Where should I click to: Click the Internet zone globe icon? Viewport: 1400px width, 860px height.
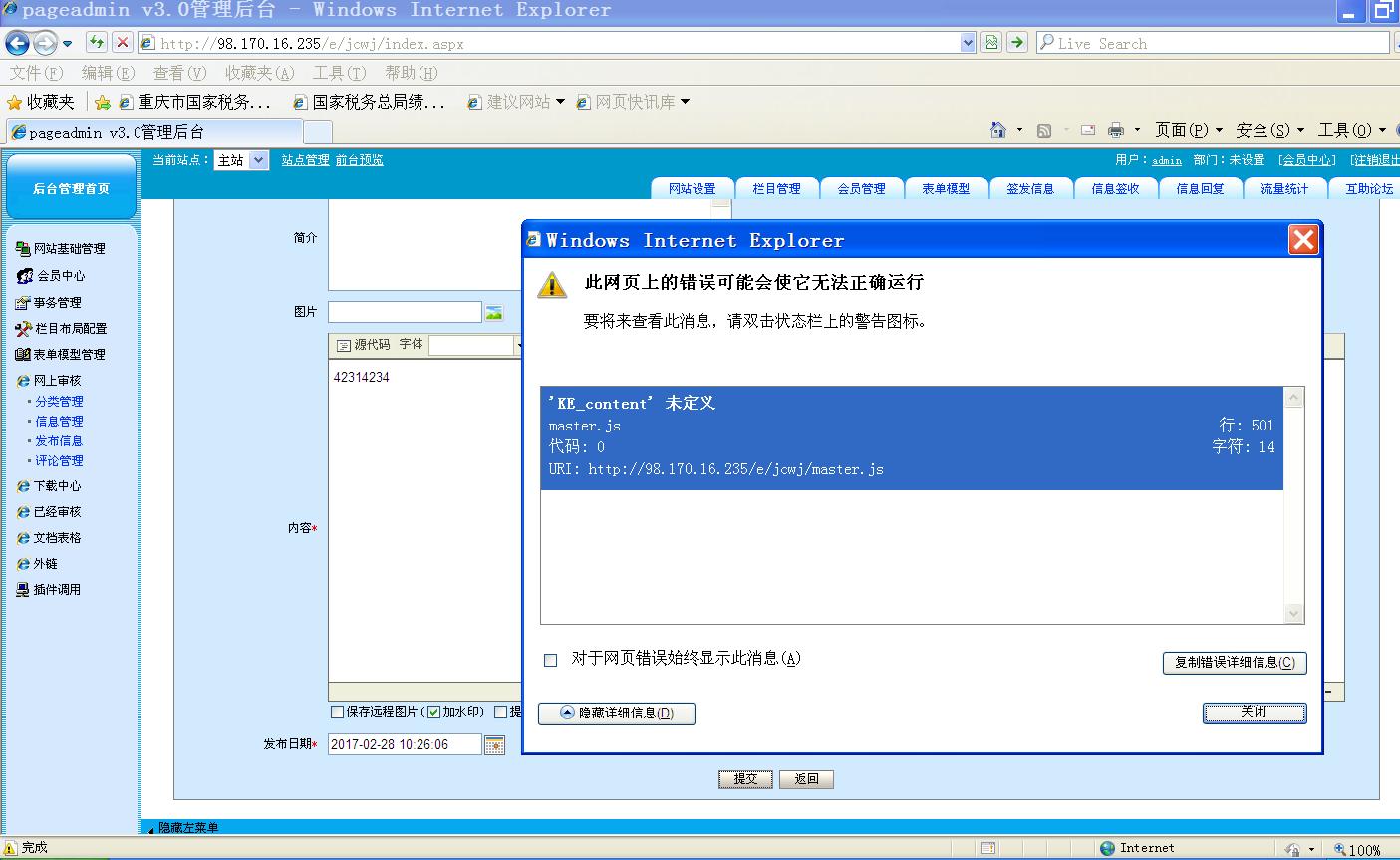[1107, 848]
